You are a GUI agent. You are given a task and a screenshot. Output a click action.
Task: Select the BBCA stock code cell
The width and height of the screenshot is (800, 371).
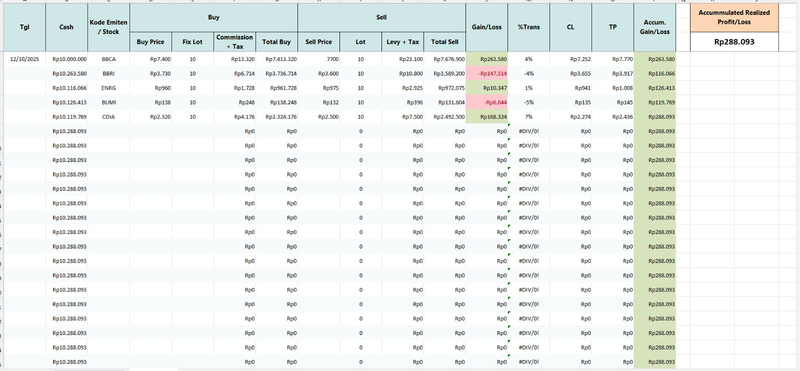[x=108, y=59]
